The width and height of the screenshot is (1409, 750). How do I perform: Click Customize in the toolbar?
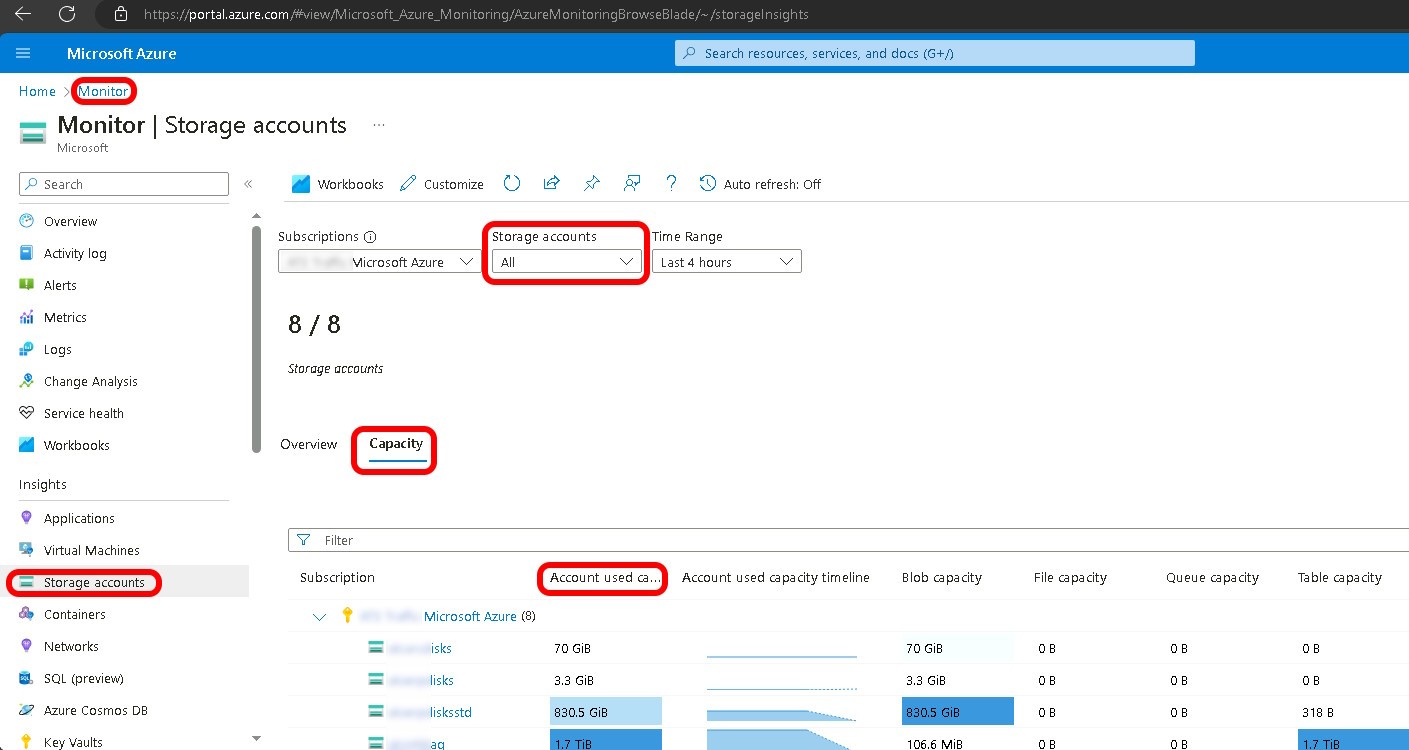(442, 184)
